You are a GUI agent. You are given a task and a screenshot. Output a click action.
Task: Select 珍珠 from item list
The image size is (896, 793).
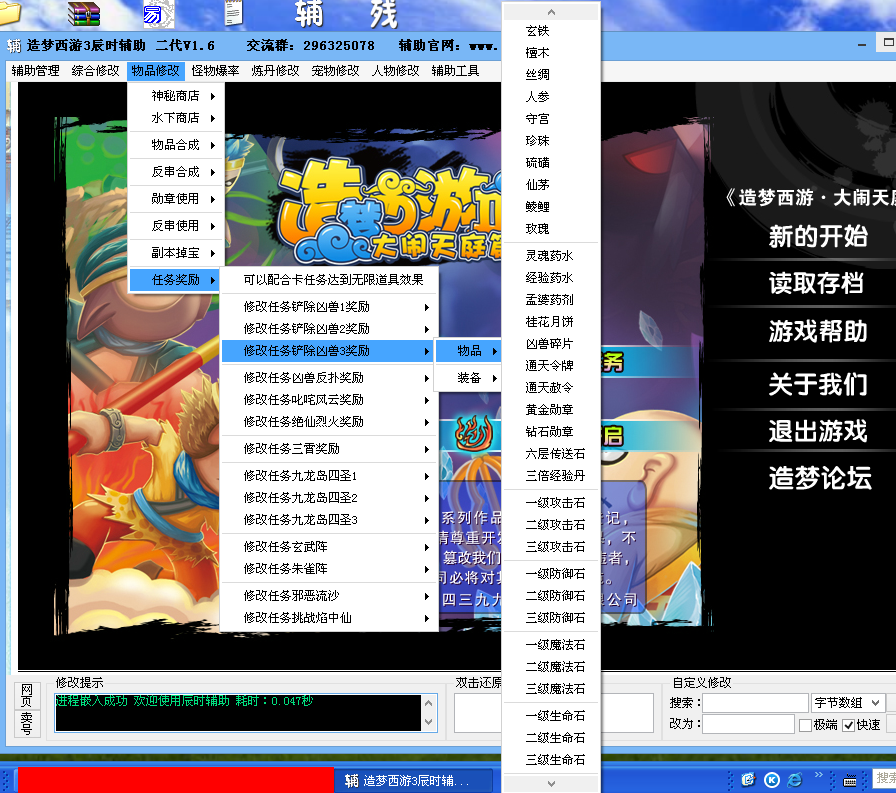coord(551,141)
